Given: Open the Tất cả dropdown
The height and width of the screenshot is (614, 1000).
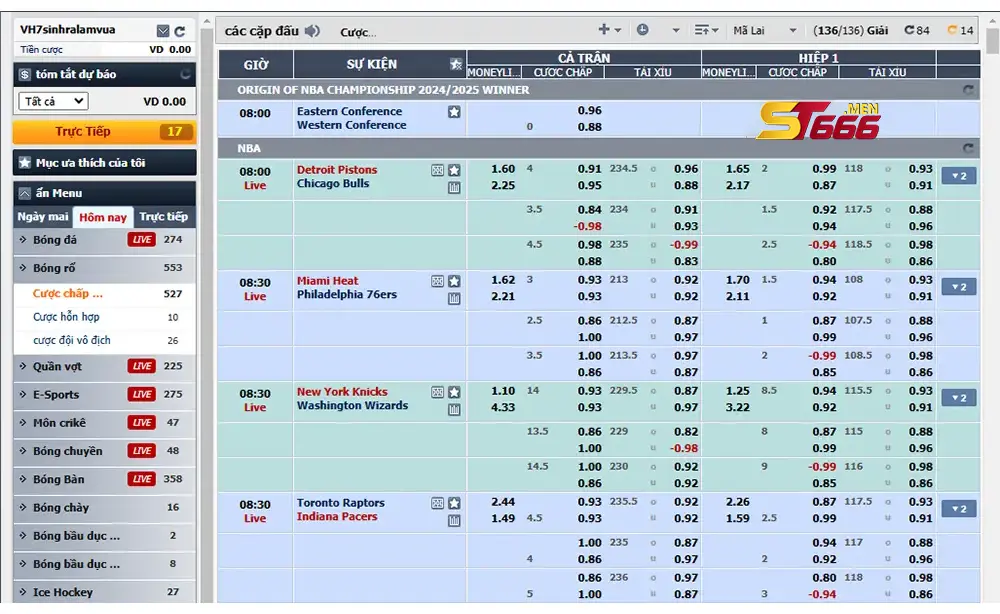Looking at the screenshot, I should 54,101.
